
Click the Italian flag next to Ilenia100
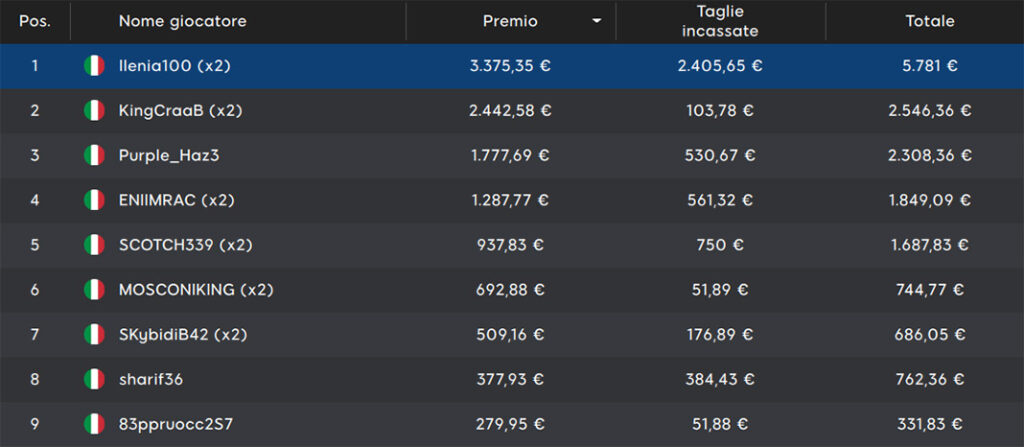point(94,66)
